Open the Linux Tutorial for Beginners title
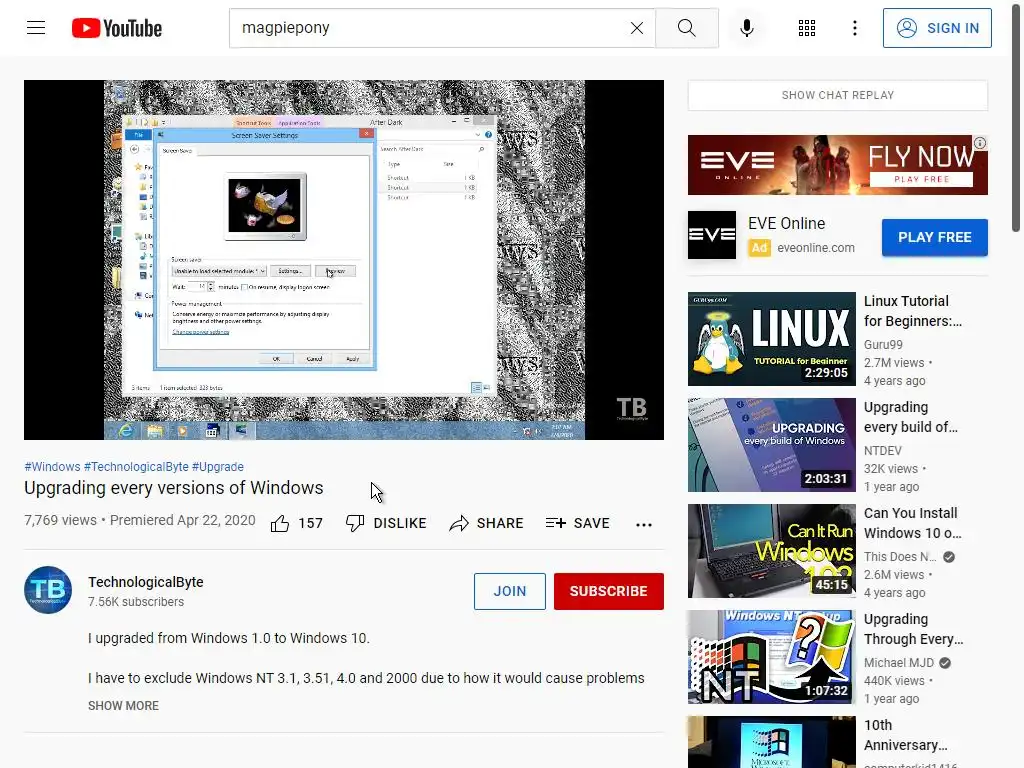Screen dimensions: 1024x768 click(x=912, y=311)
